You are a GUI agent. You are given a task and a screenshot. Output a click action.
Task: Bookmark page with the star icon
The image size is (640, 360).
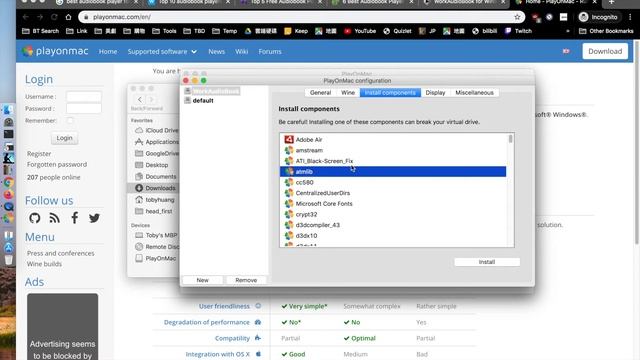(x=517, y=17)
